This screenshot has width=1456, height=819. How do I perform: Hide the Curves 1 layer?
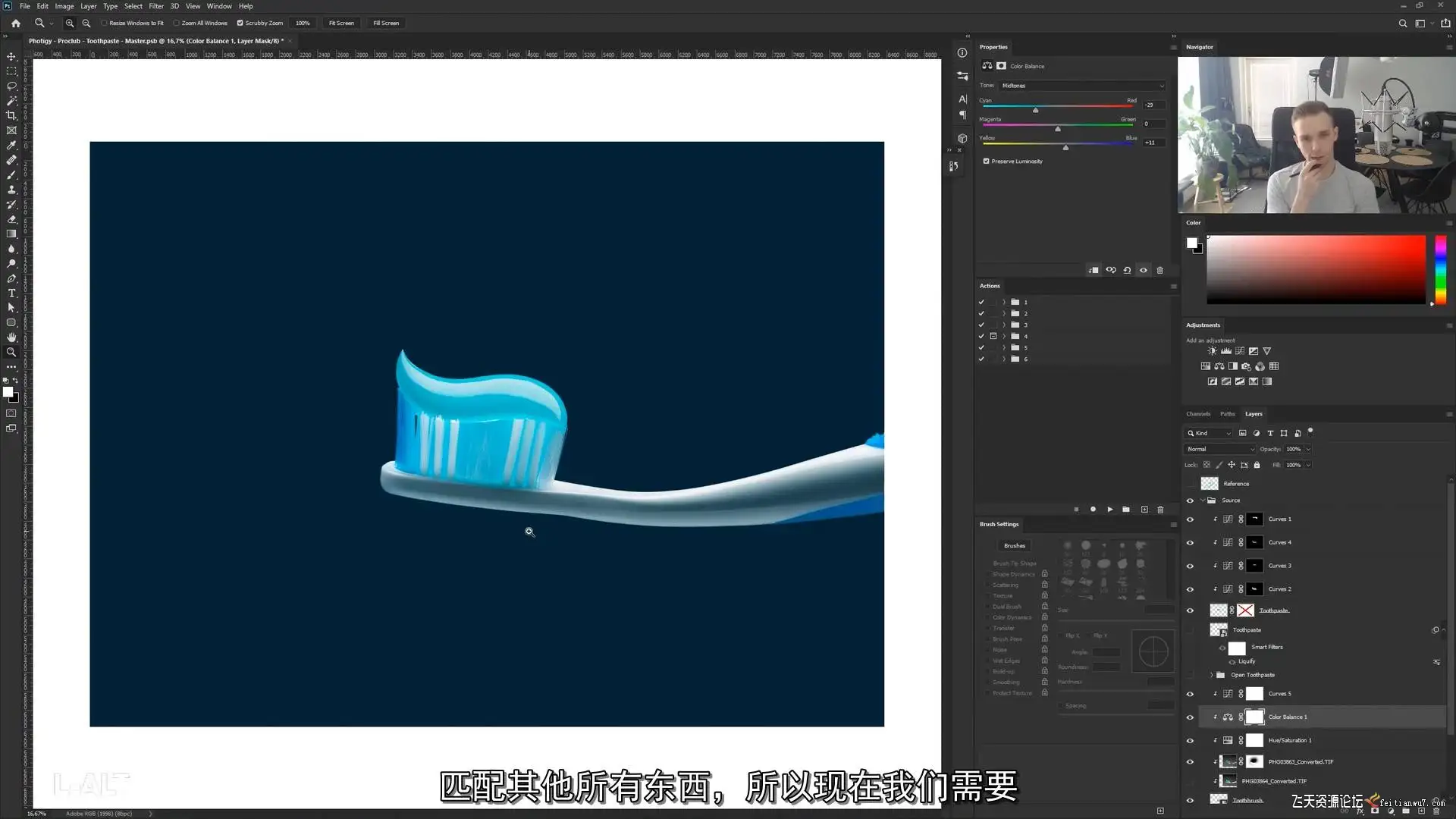[x=1190, y=519]
